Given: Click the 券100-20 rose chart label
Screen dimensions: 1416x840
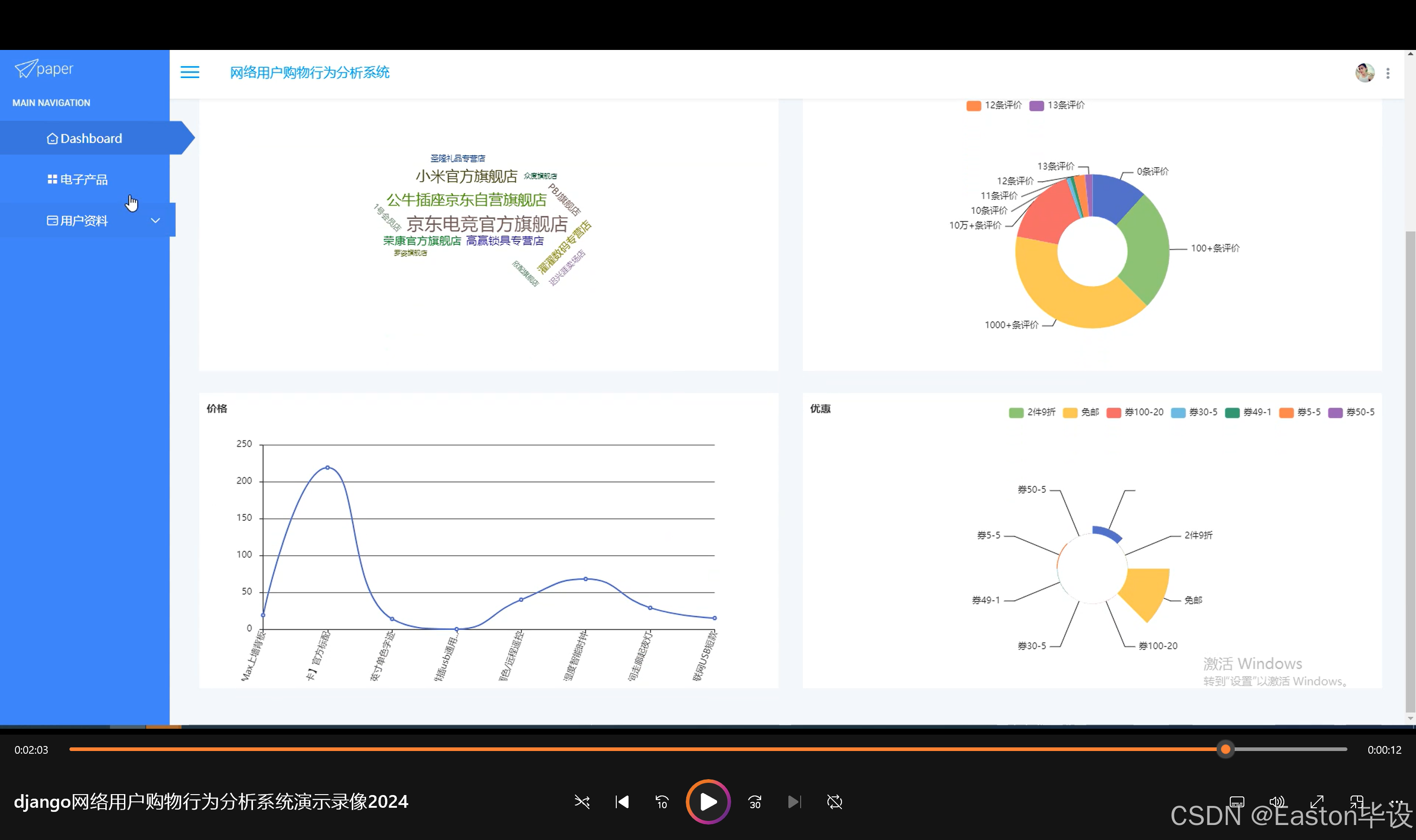Looking at the screenshot, I should tap(1158, 646).
